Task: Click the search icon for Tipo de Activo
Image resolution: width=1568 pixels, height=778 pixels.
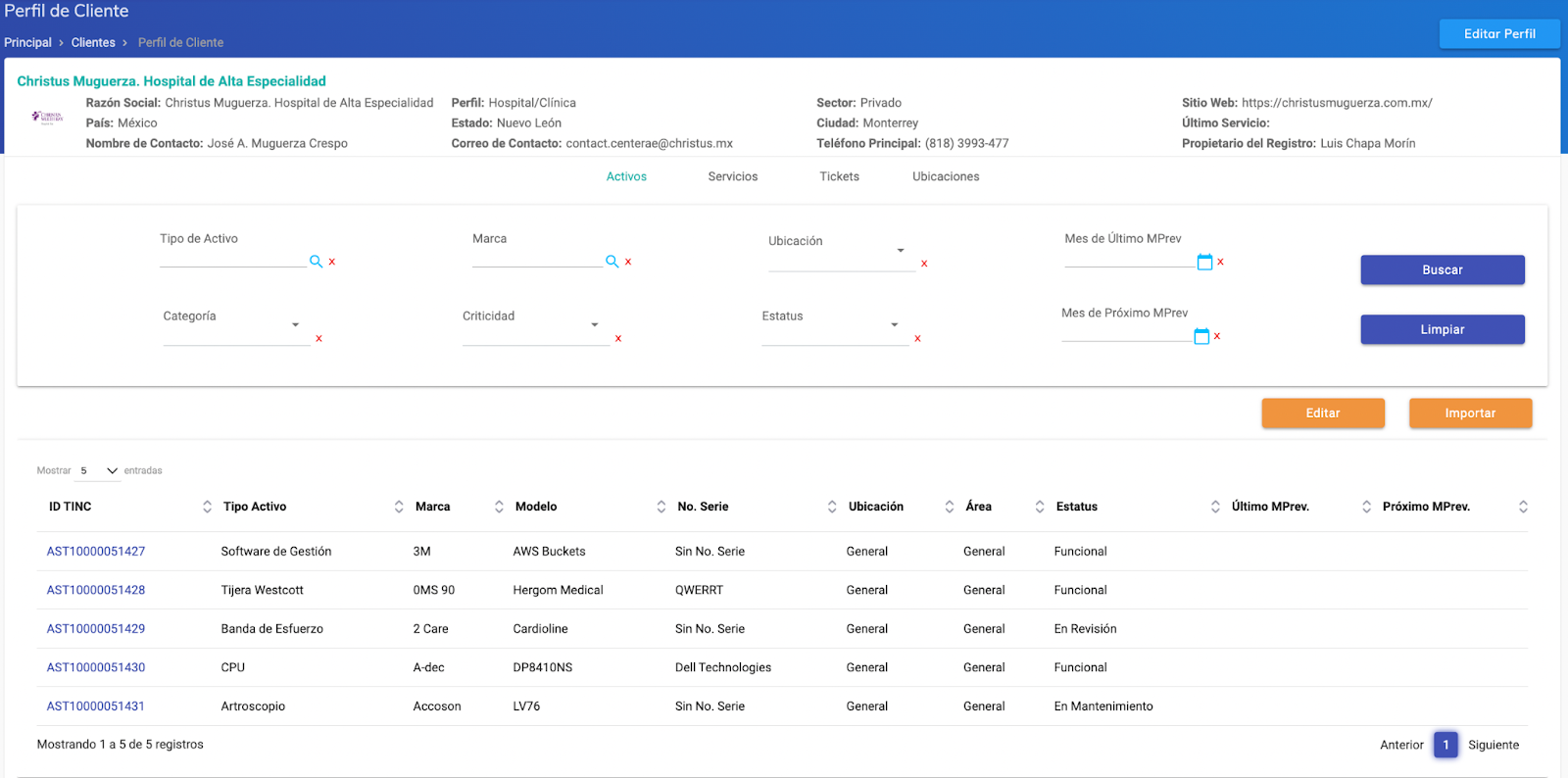Action: click(x=316, y=262)
